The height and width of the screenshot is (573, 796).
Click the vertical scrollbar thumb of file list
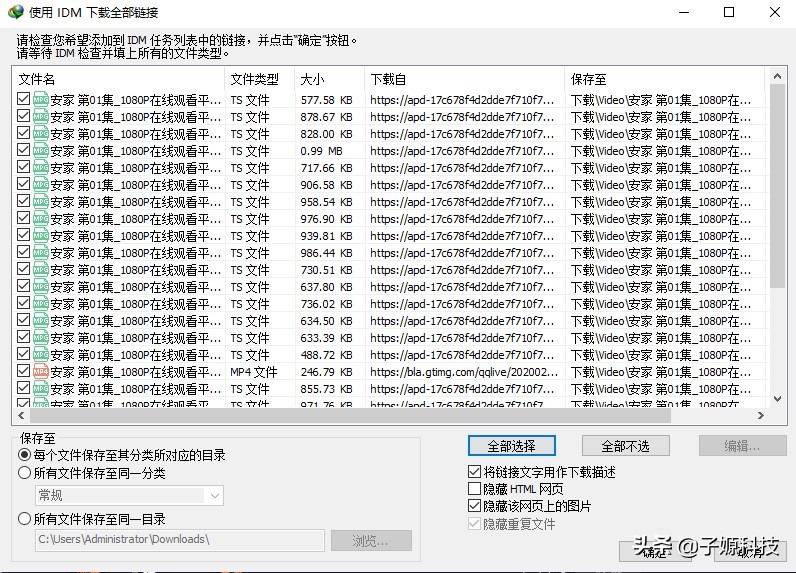(777, 186)
